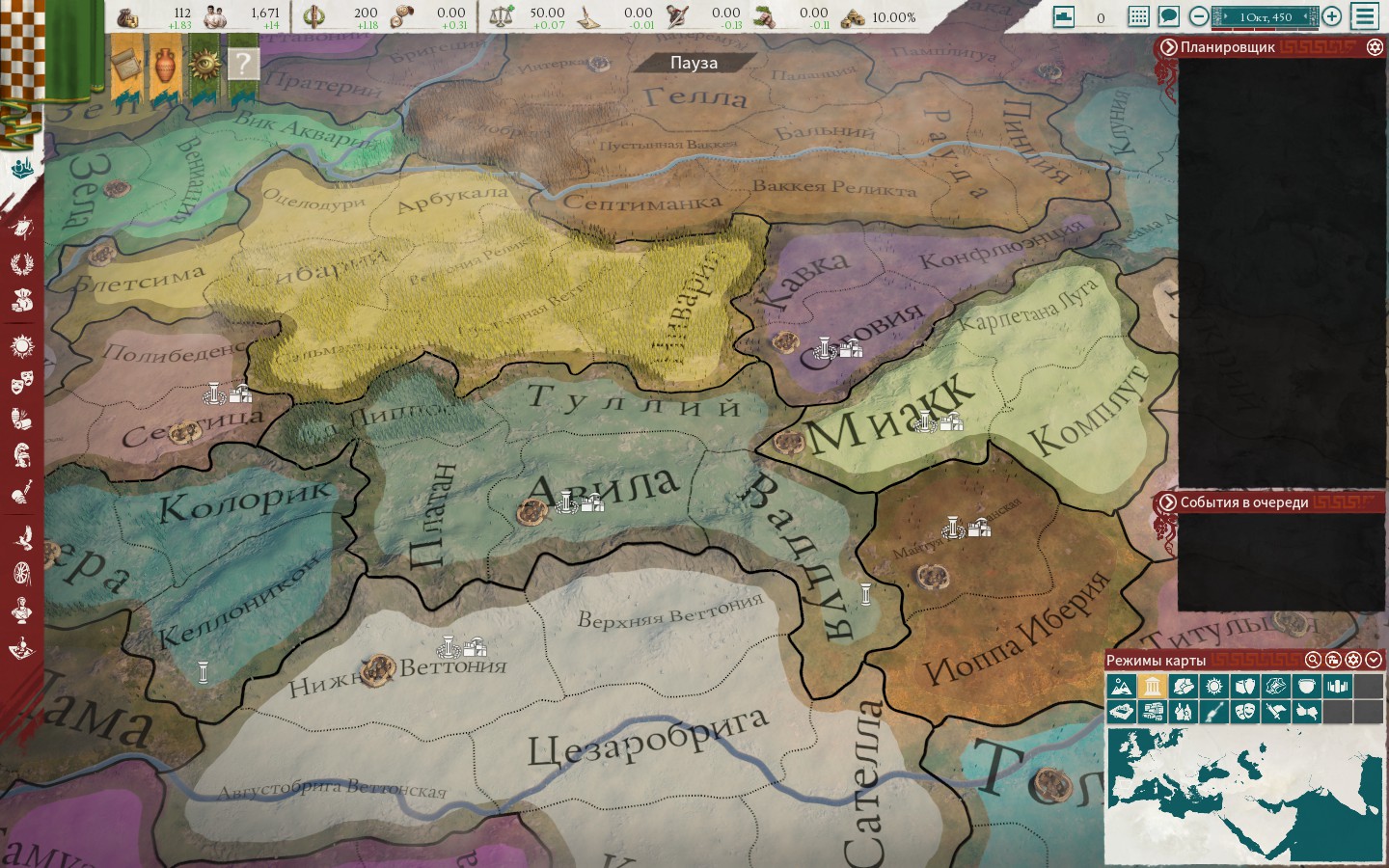
Task: Increase game speed with plus button
Action: pyautogui.click(x=1331, y=16)
